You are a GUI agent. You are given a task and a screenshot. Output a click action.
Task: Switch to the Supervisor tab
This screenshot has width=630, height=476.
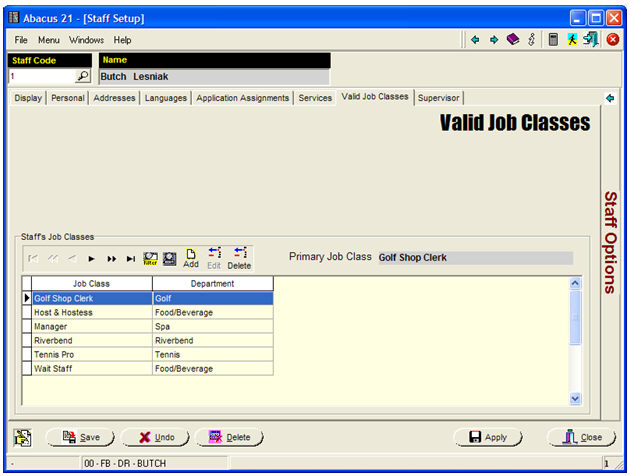click(x=439, y=98)
